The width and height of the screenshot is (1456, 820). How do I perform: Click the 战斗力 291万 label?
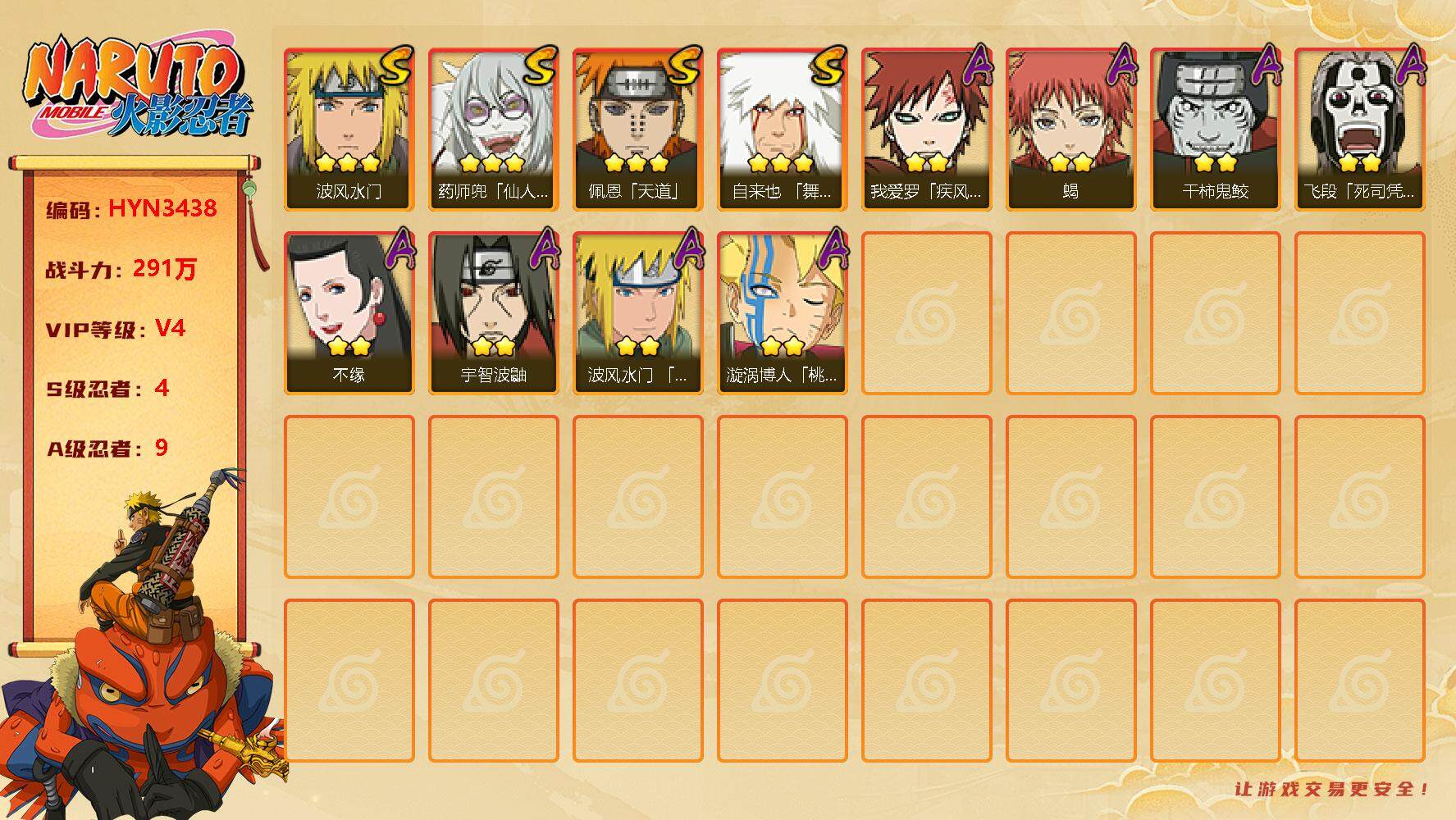(x=121, y=268)
